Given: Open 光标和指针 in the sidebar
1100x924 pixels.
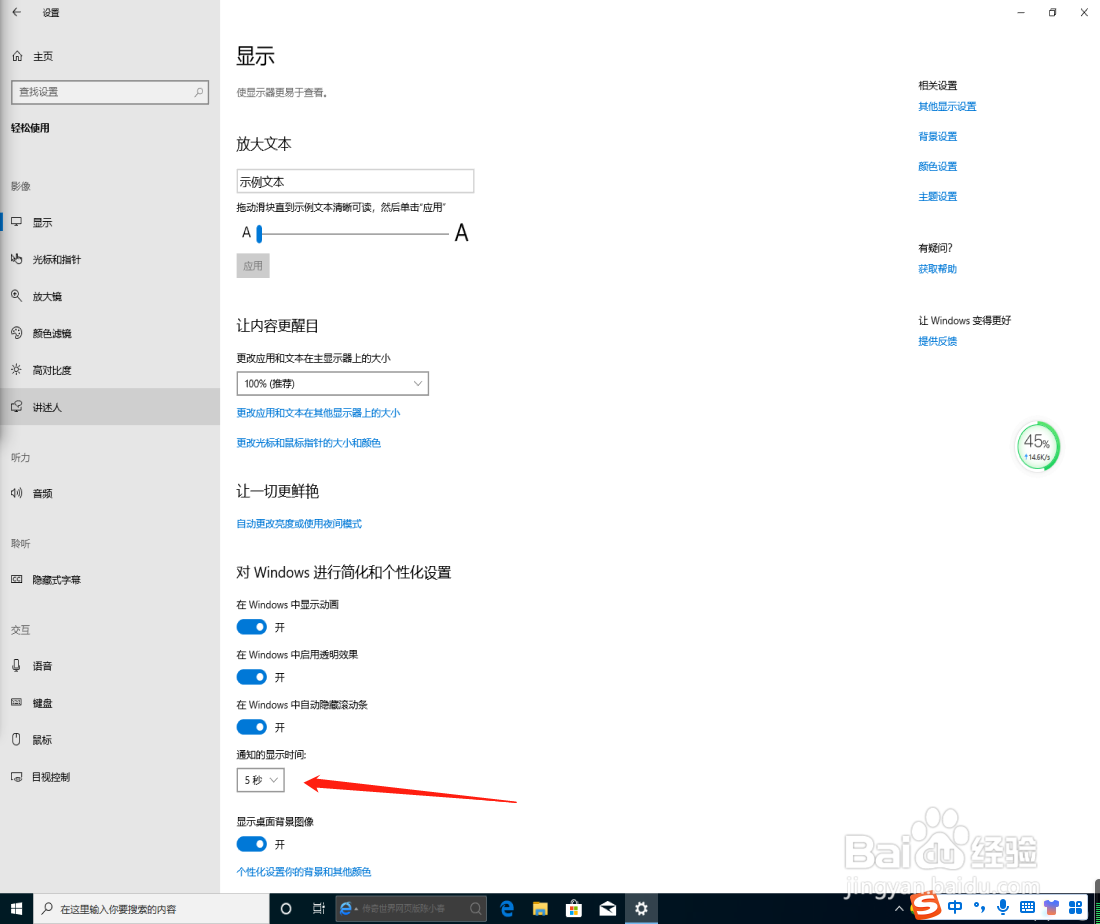Looking at the screenshot, I should (x=110, y=260).
